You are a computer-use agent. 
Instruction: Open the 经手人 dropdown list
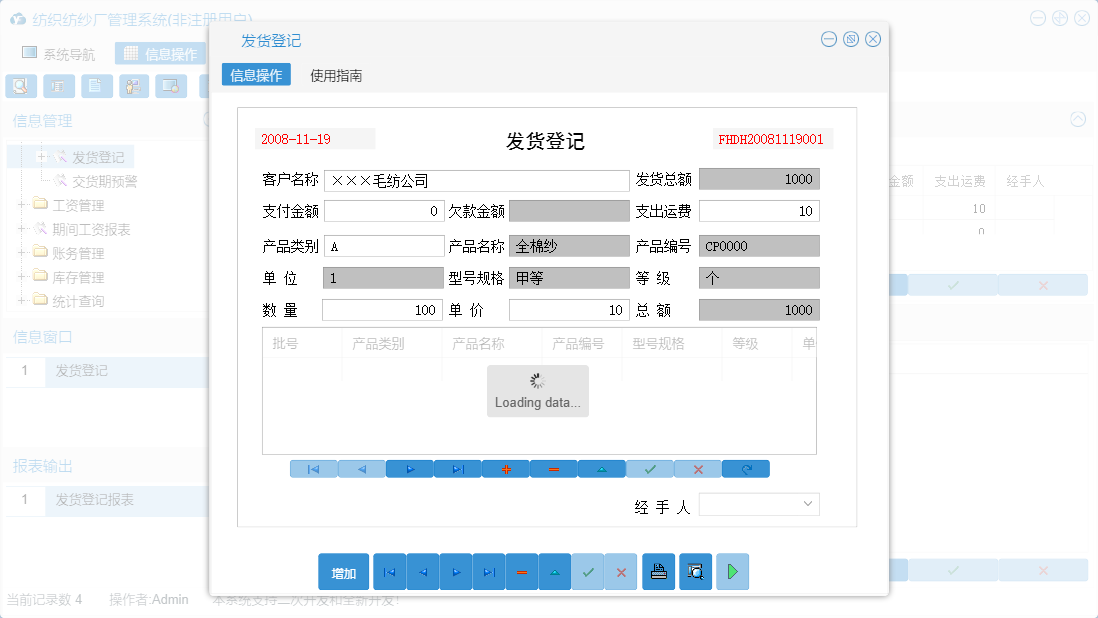[808, 504]
